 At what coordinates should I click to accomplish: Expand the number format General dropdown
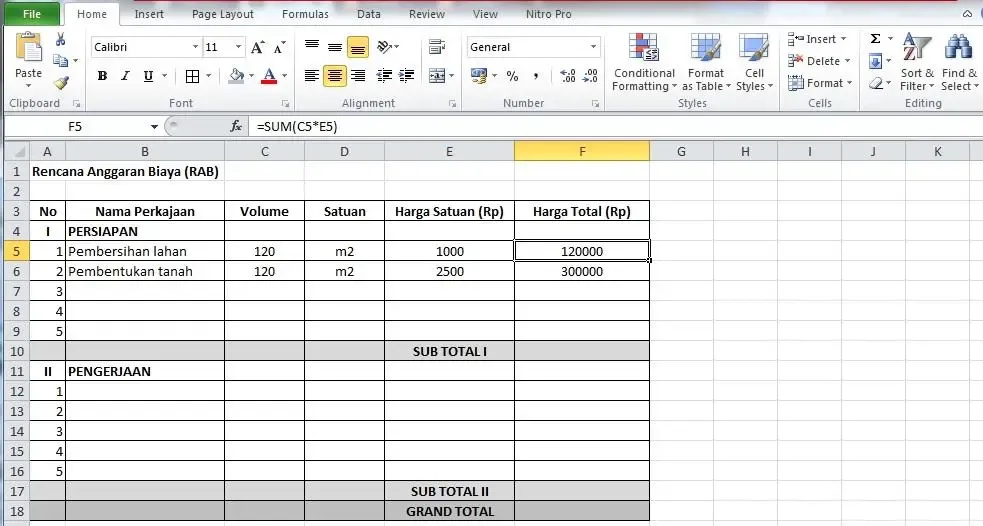coord(593,47)
